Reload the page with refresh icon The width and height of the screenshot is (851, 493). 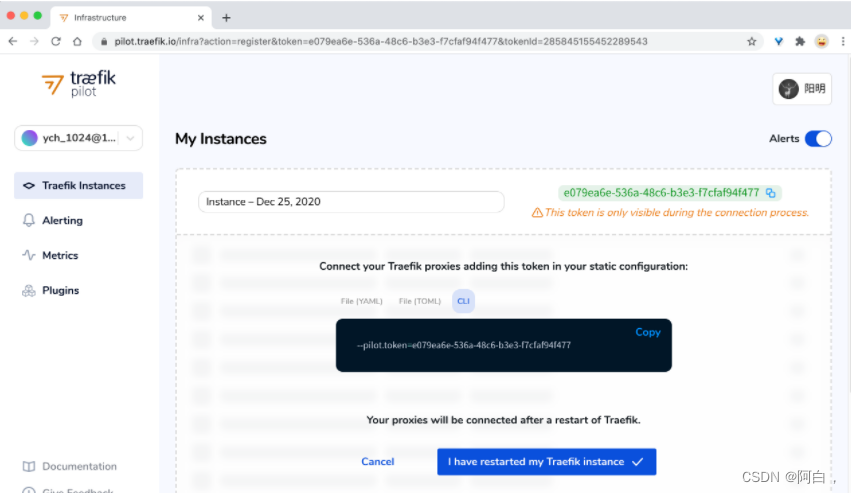coord(56,41)
